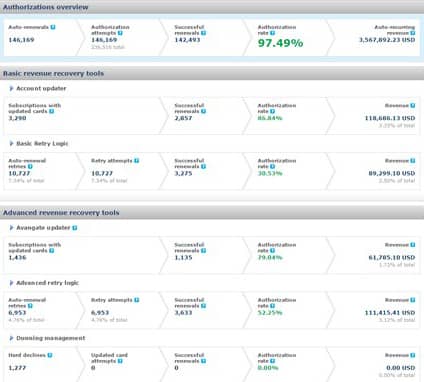Viewport: 424px width, 382px height.
Task: Show Authorization rate help in Dunning management
Action: pyautogui.click(x=272, y=361)
